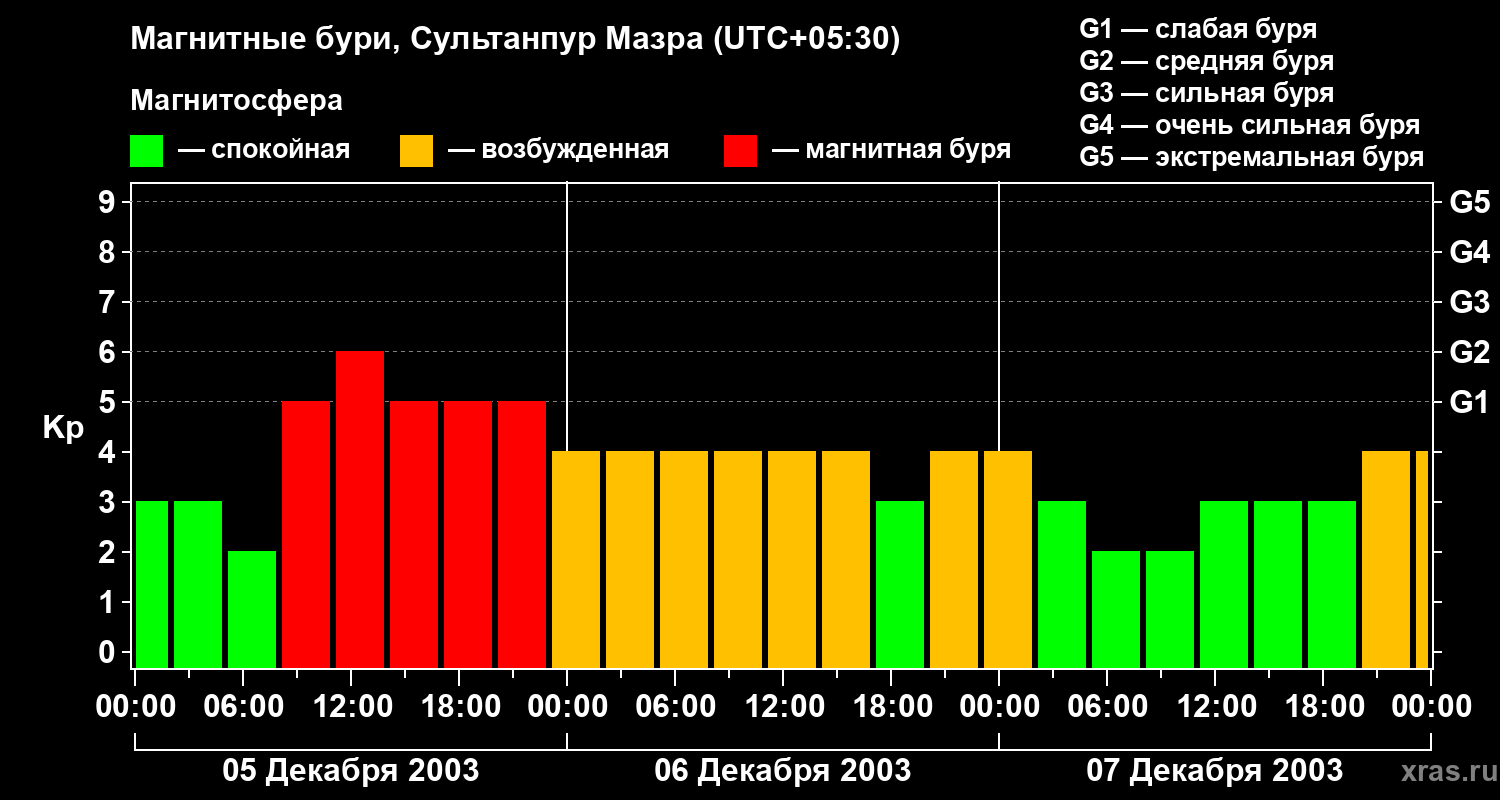Screen dimensions: 1500x800
Task: Click the 'Магнитосфера' legend heading
Action: coord(237,101)
